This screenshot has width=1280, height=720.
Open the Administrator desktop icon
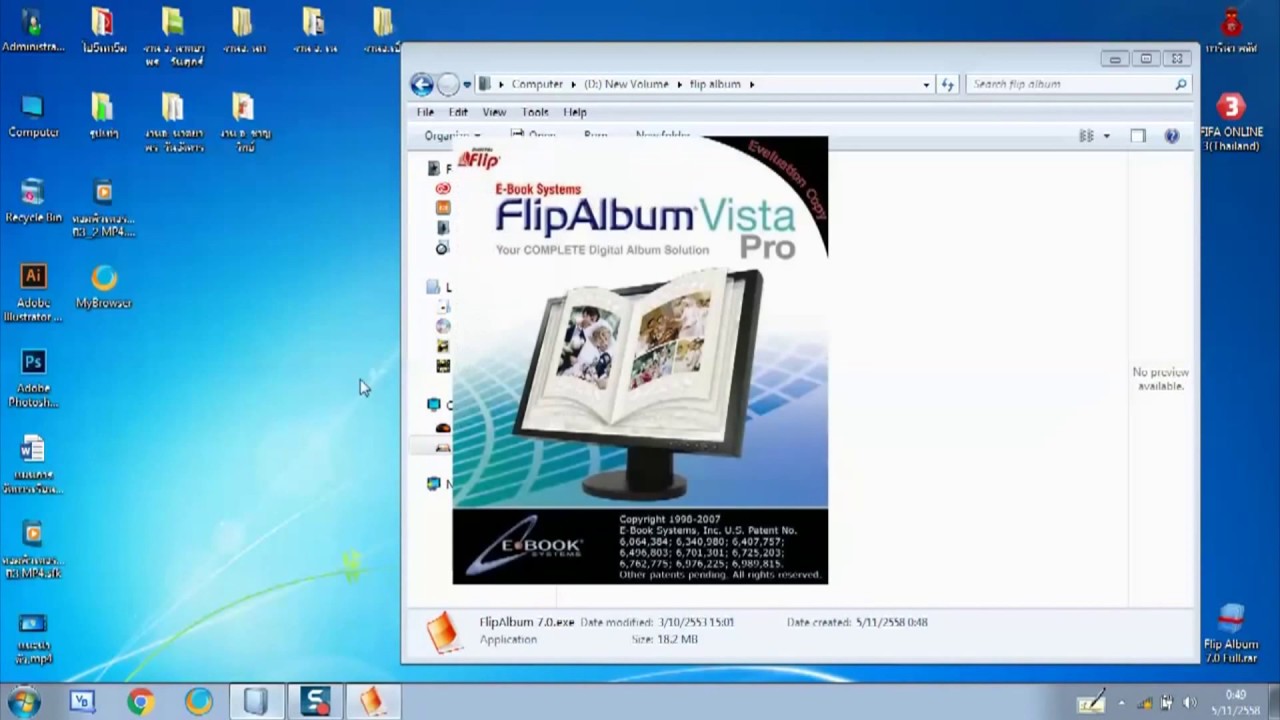[x=32, y=30]
